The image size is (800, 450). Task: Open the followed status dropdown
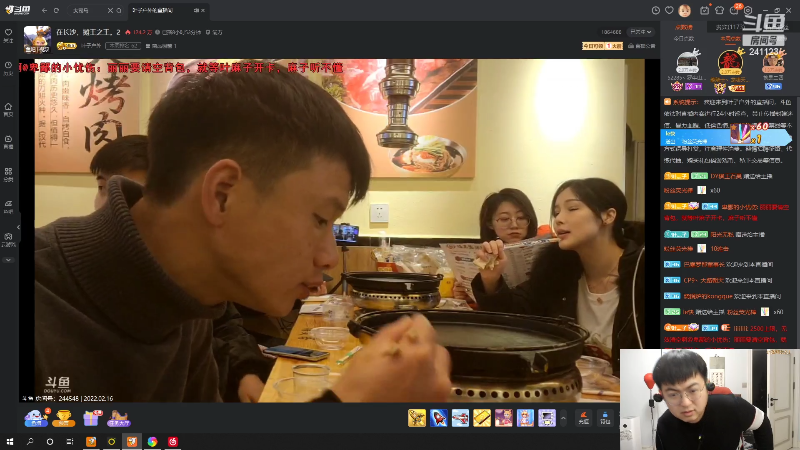tap(641, 32)
